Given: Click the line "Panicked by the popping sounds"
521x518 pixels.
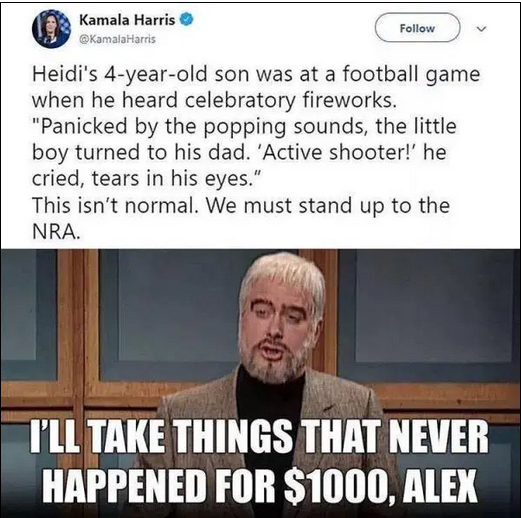Looking at the screenshot, I should [x=244, y=127].
